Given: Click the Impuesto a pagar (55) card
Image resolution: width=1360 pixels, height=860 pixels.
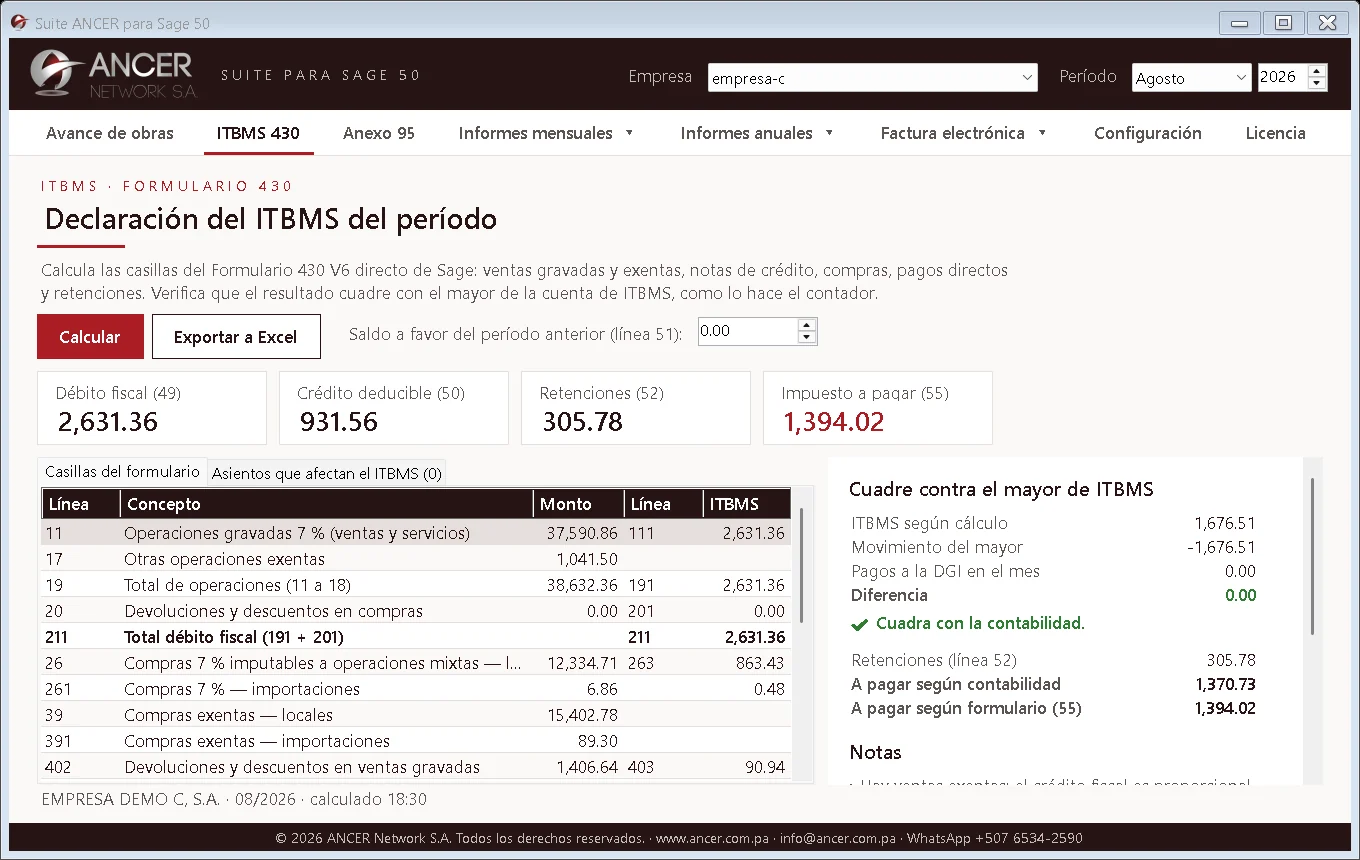Looking at the screenshot, I should 878,408.
